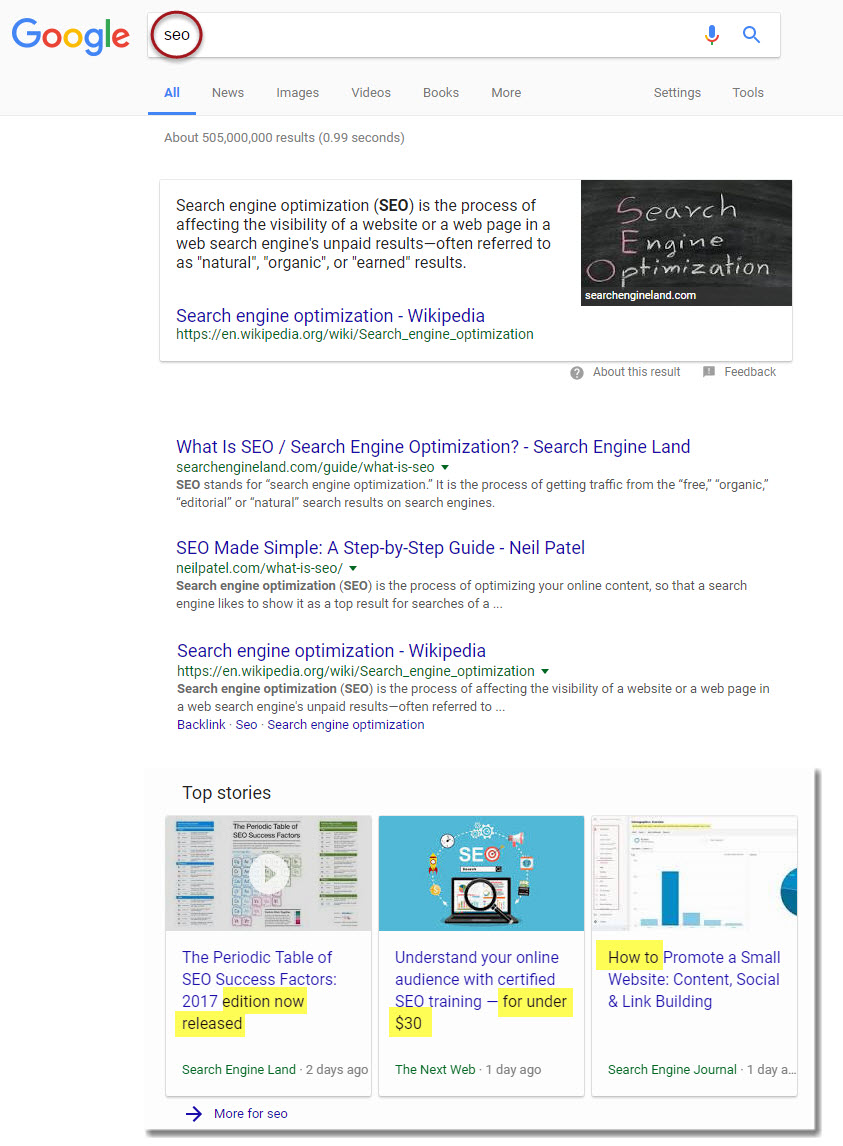Open Periodic Table of SEO Success Factors story
Viewport: 843px width, 1146px height.
point(260,990)
